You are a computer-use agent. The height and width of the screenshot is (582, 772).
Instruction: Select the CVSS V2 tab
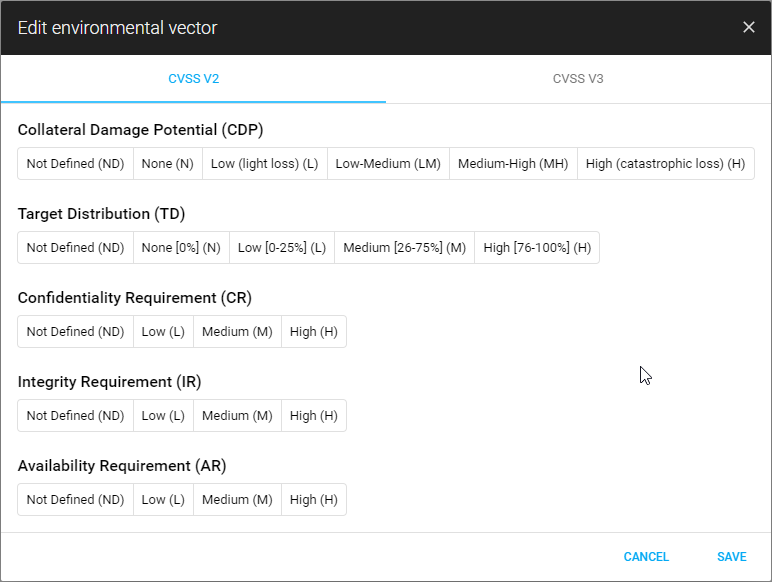[193, 79]
